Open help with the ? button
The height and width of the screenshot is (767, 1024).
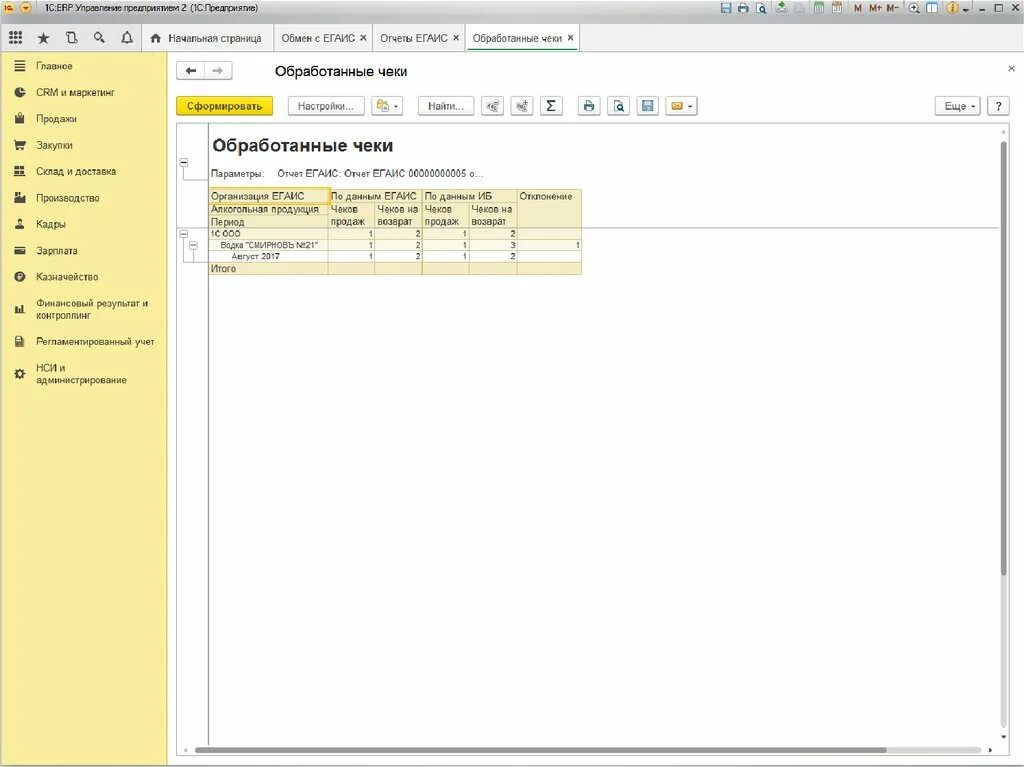click(999, 106)
